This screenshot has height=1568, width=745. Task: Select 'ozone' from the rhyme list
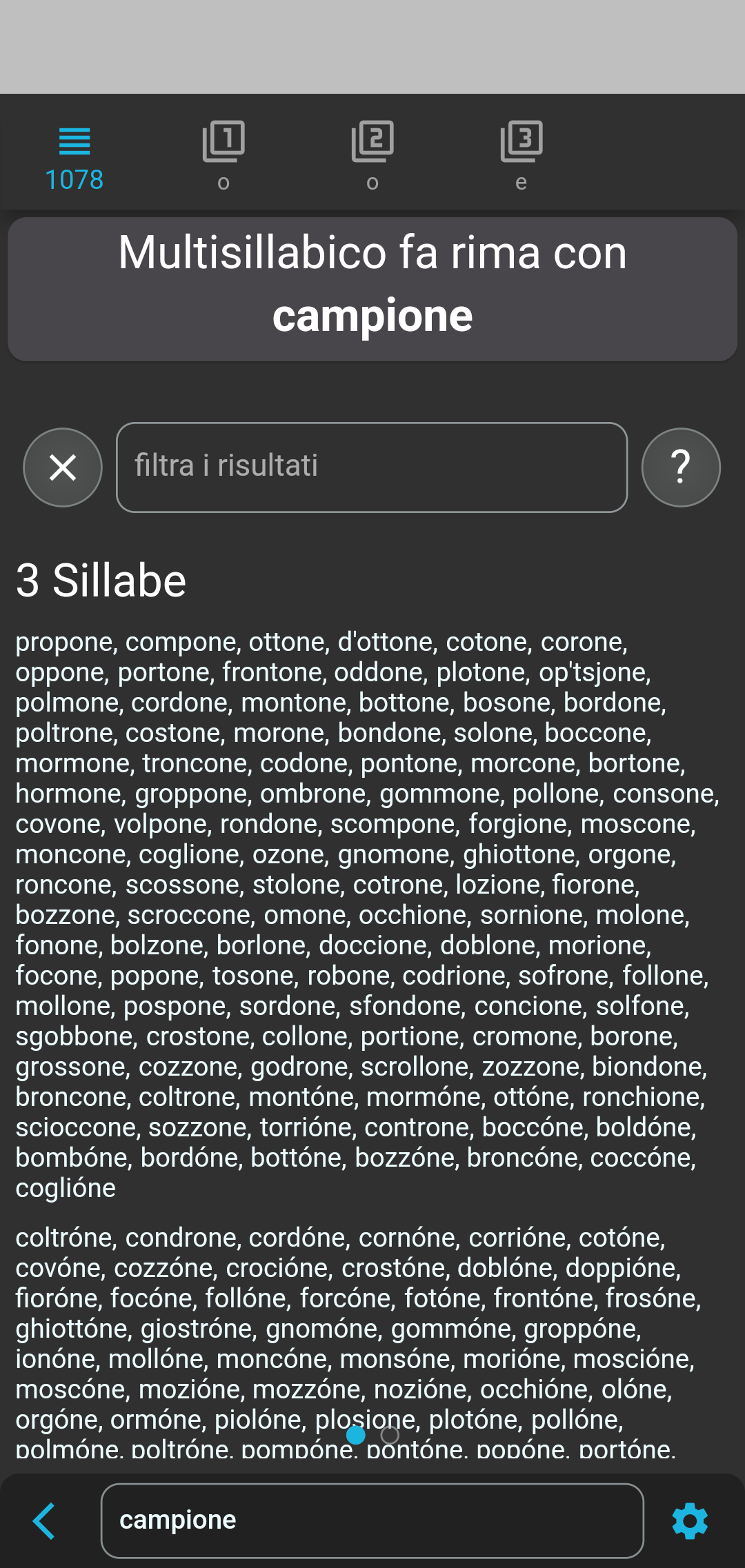pyautogui.click(x=288, y=854)
